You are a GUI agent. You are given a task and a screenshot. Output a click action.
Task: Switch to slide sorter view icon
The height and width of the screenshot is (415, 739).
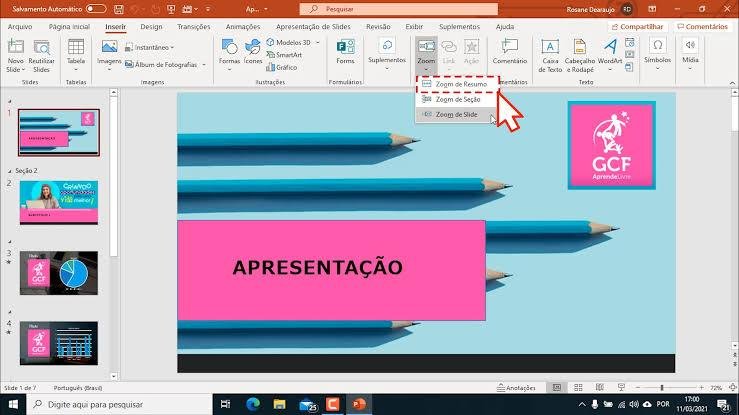[x=578, y=387]
